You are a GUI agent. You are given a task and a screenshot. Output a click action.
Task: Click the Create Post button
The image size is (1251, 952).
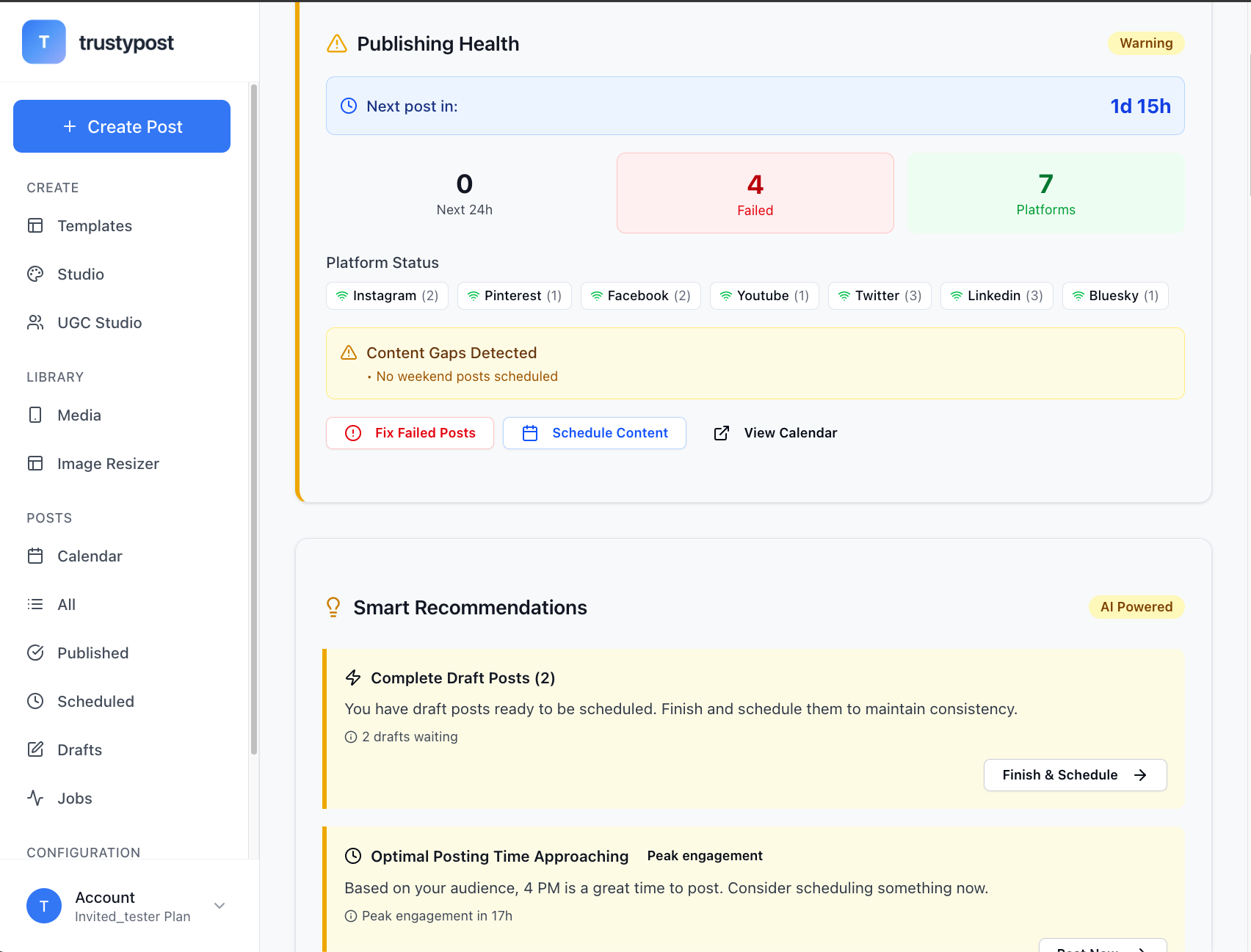pos(122,126)
